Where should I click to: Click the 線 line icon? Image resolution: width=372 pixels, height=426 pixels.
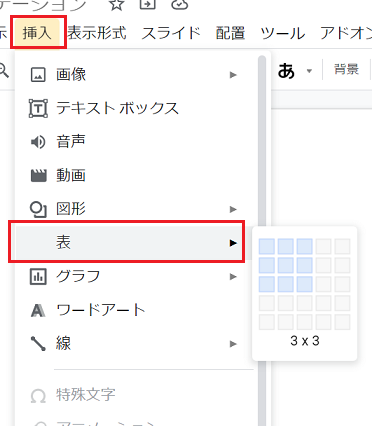coord(38,344)
